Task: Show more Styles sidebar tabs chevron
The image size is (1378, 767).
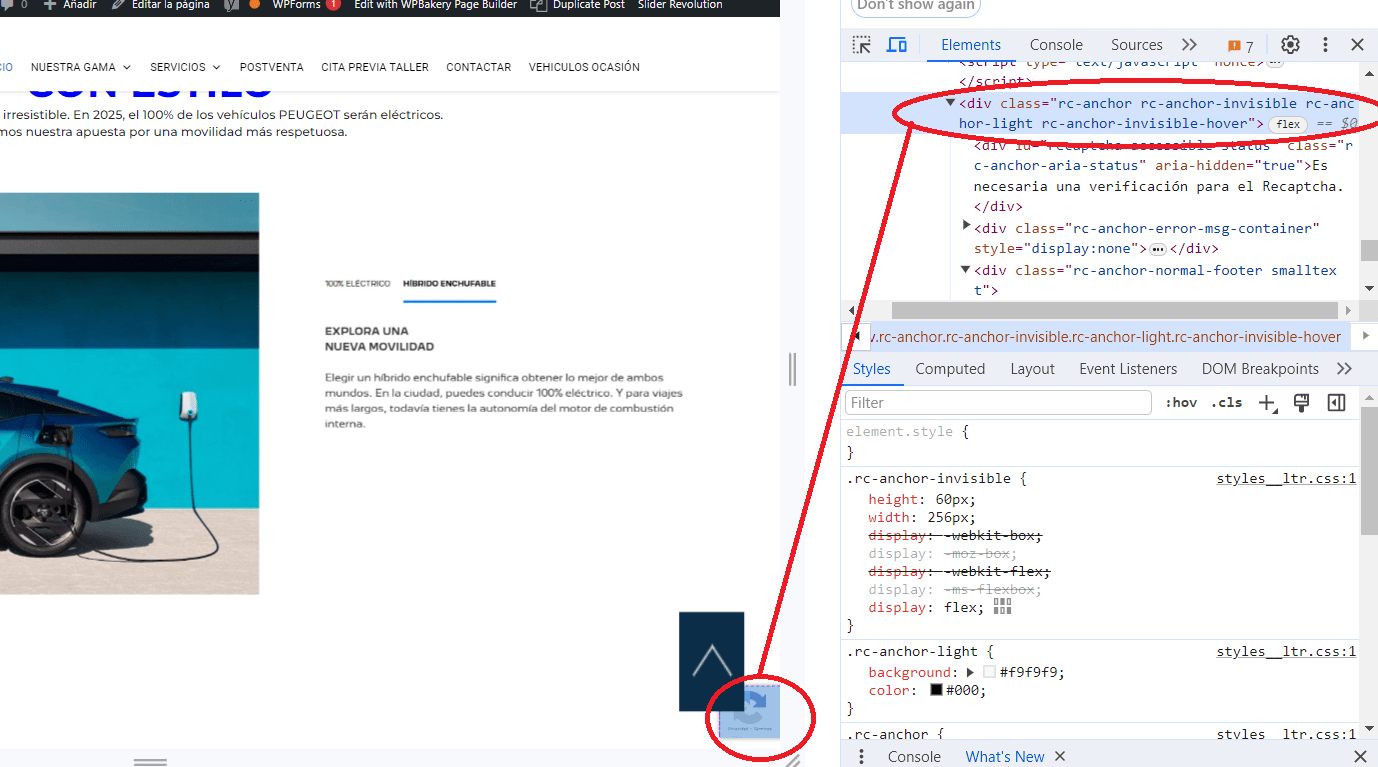Action: click(1344, 369)
